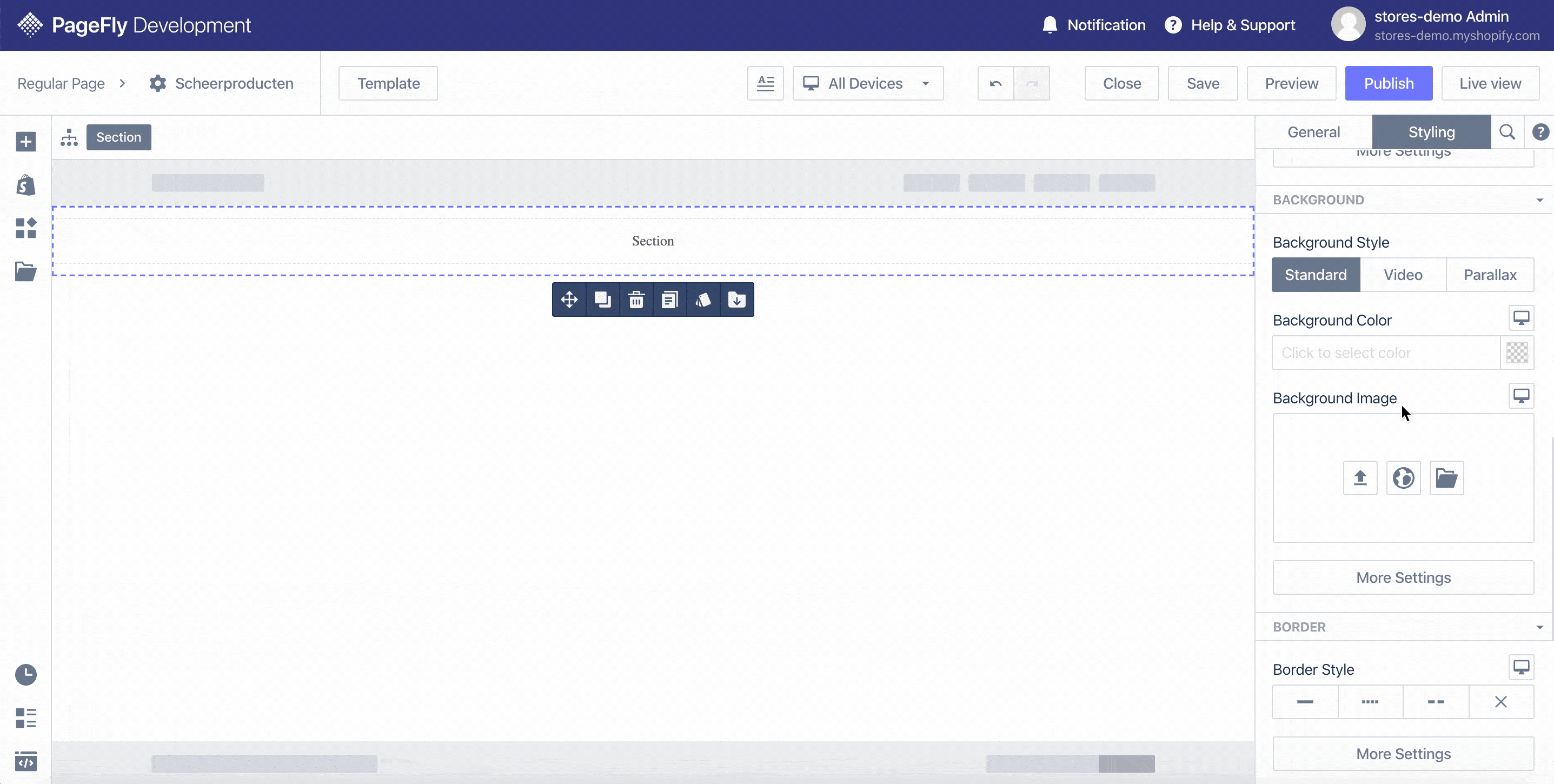Collapse the BORDER section
This screenshot has height=784, width=1554.
click(x=1539, y=628)
